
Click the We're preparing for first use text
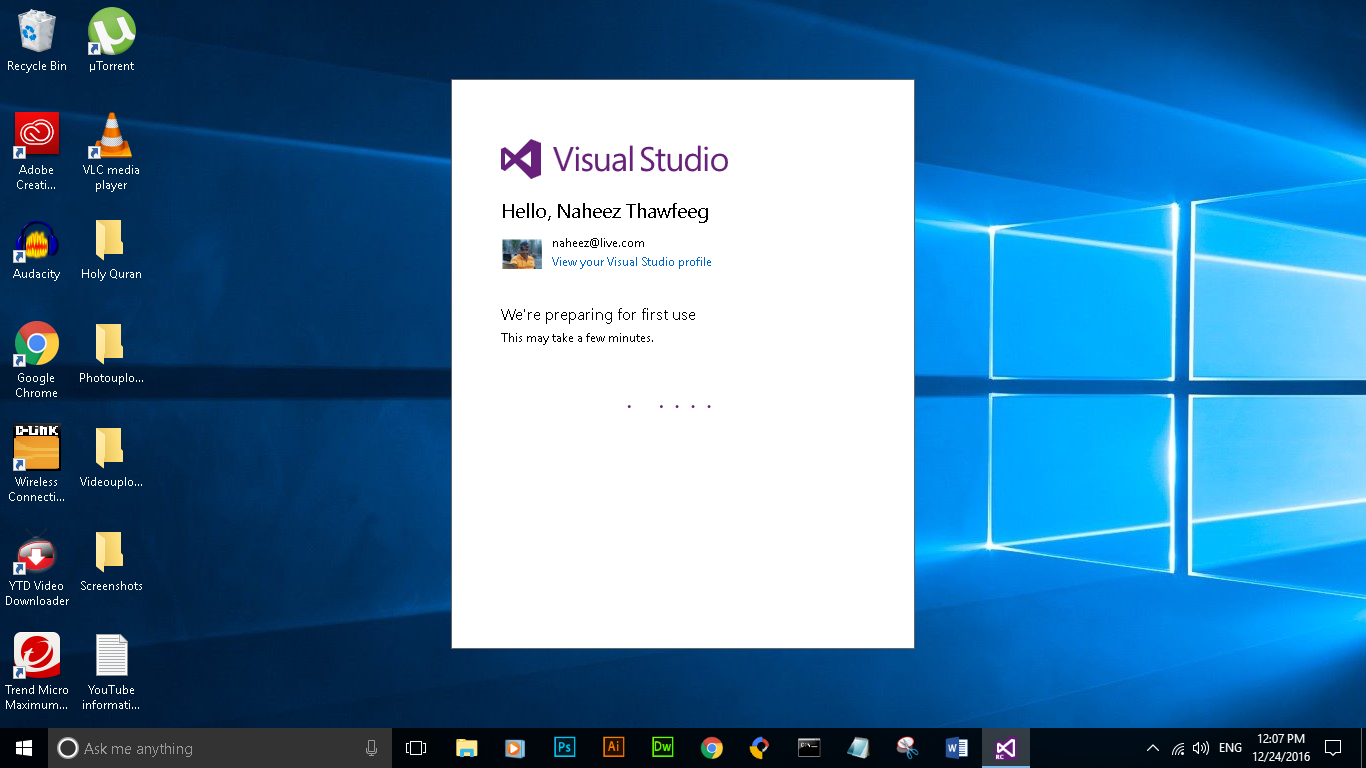click(x=598, y=315)
